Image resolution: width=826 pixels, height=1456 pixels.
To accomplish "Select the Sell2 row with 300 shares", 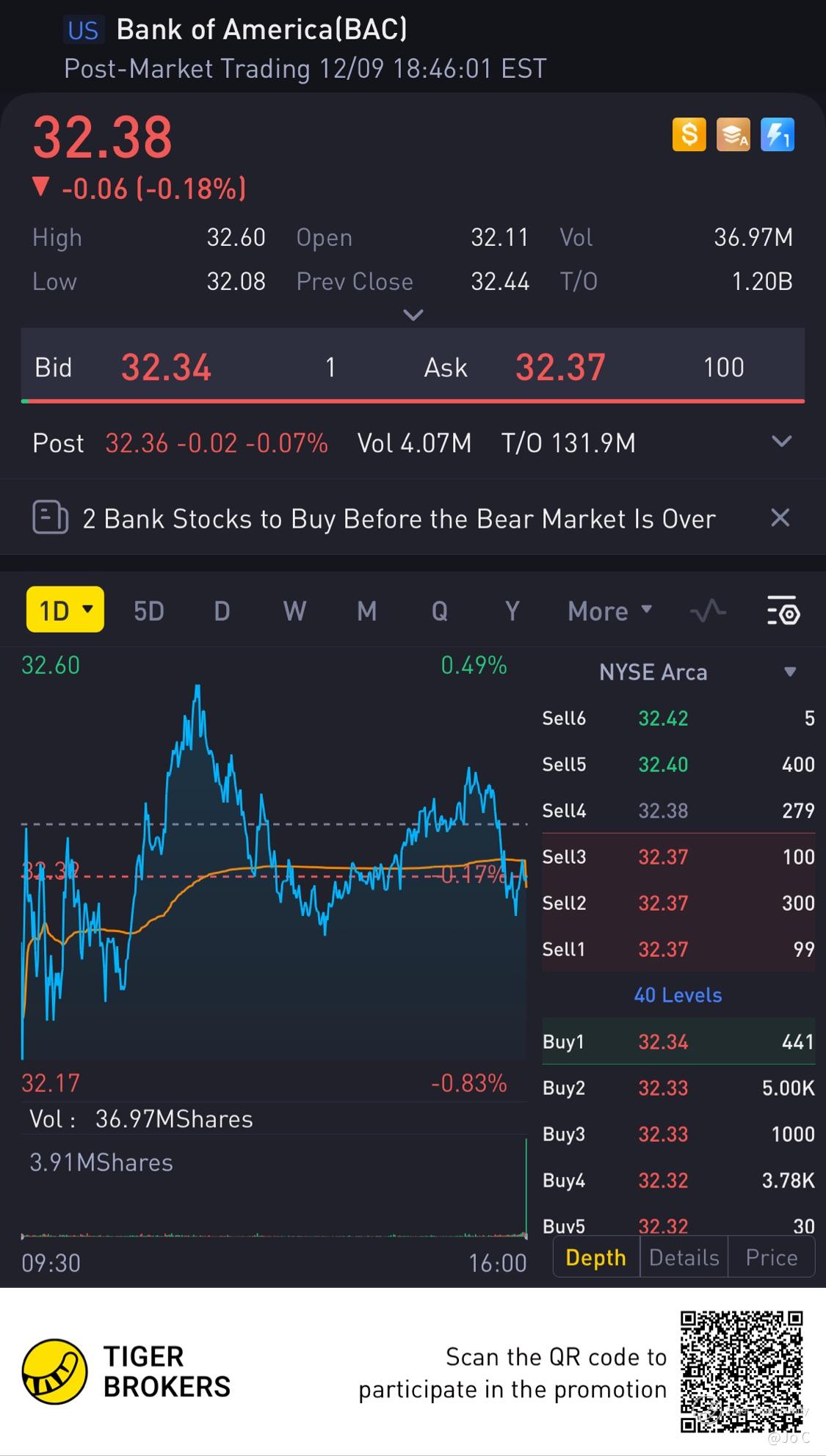I will 678,903.
